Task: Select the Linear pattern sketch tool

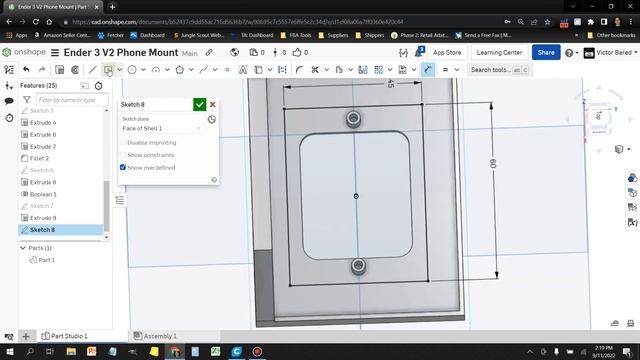Action: [378, 70]
